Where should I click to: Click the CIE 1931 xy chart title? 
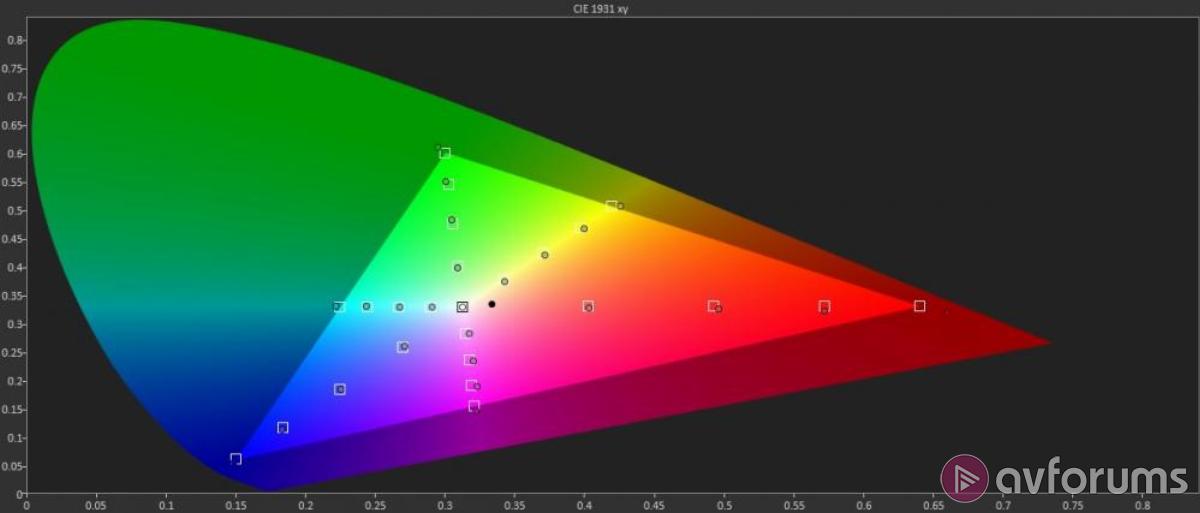tap(600, 9)
